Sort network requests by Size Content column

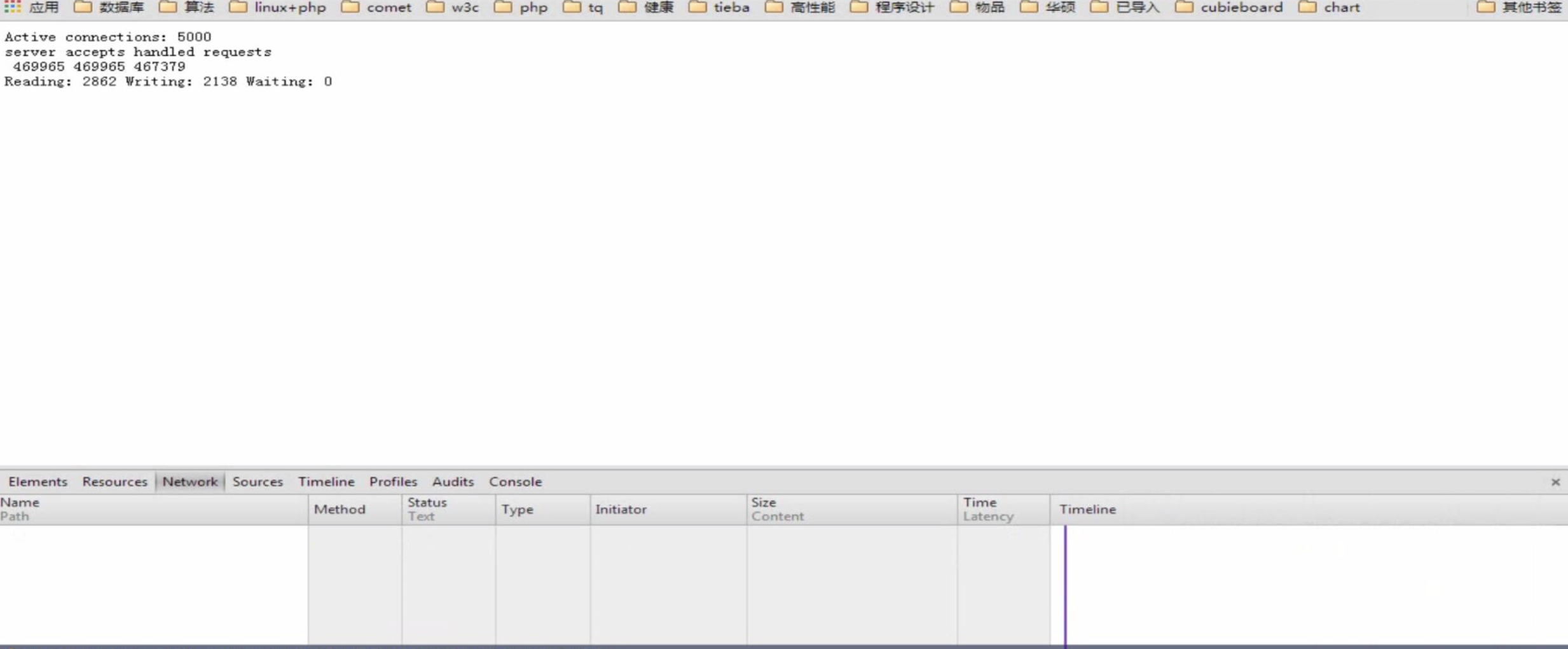pos(852,509)
